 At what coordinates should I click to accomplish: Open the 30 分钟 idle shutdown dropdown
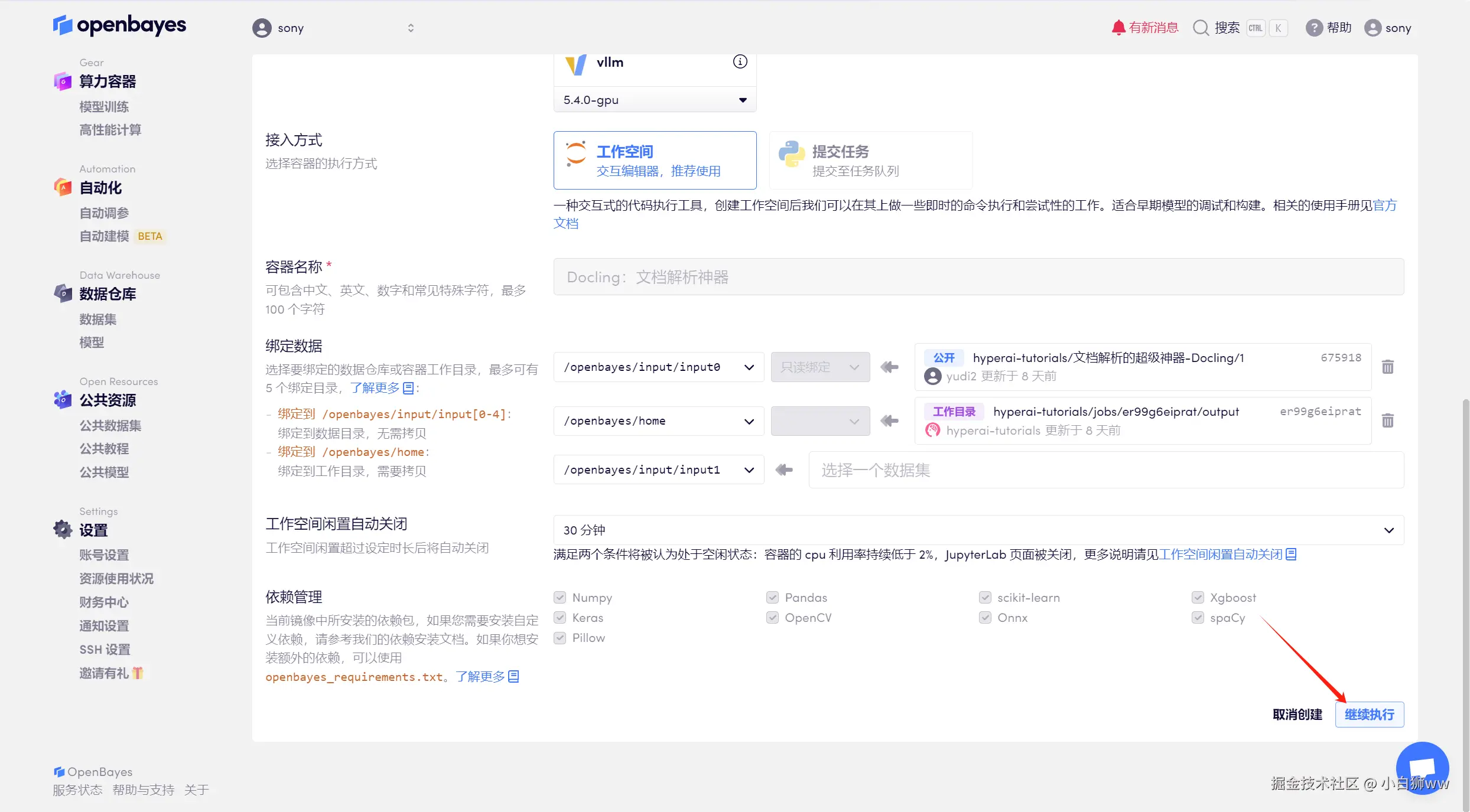tap(978, 530)
